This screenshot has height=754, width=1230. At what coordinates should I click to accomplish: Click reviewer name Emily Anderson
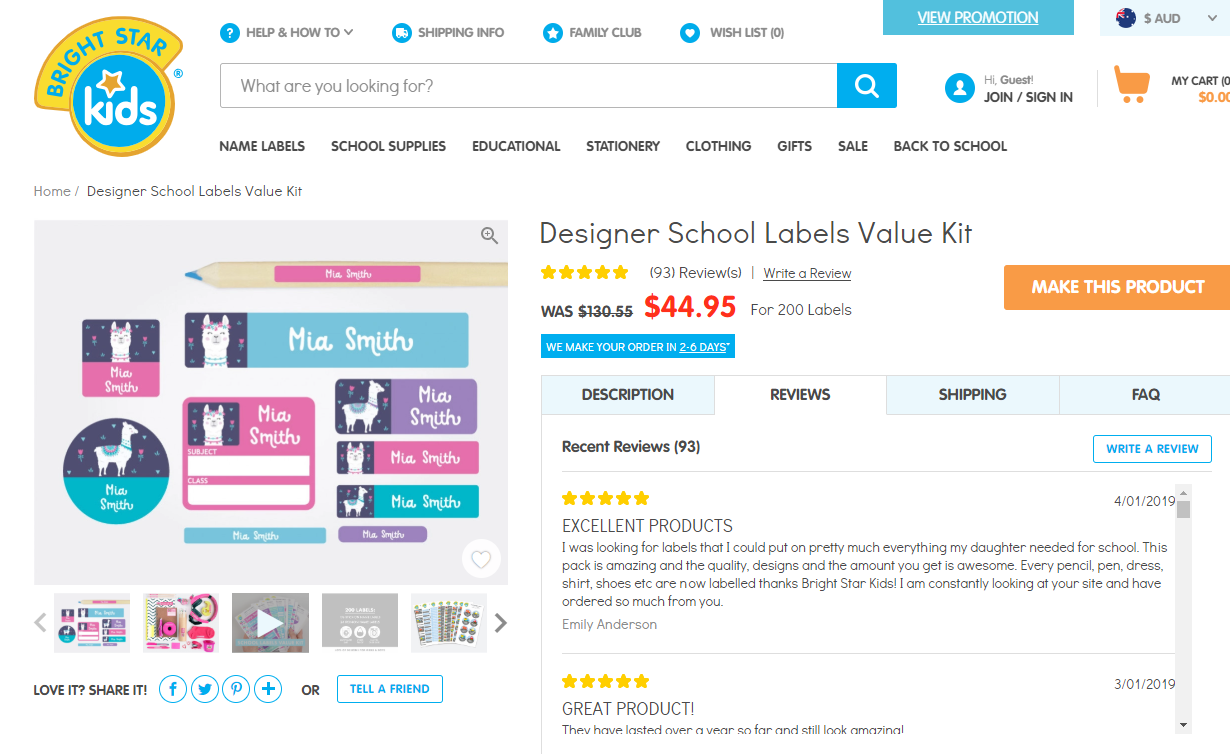(609, 624)
